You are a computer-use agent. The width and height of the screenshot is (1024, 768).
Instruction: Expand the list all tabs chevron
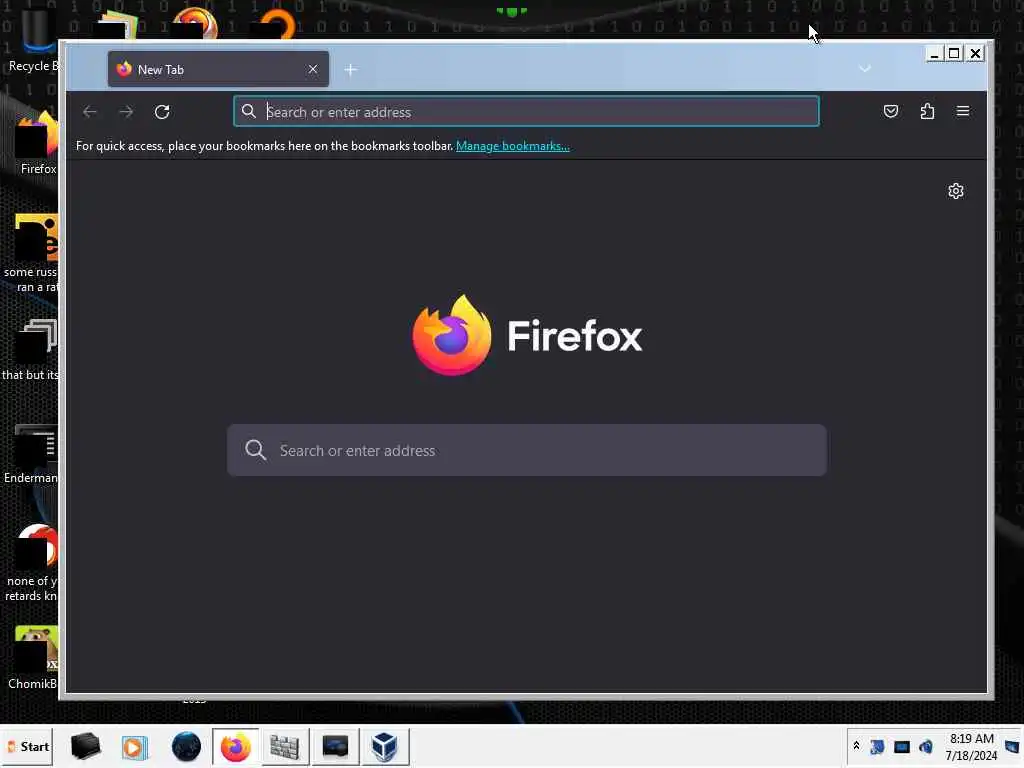(865, 69)
